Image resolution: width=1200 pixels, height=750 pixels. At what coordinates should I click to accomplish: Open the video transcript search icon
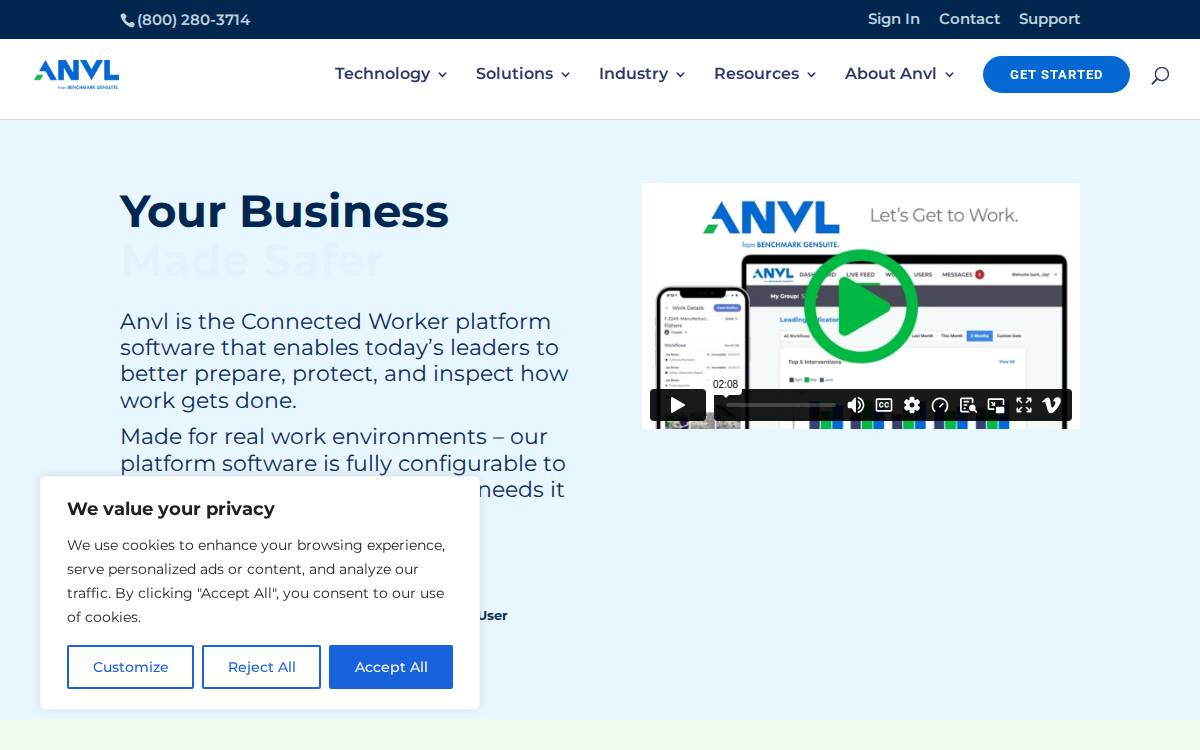(968, 405)
